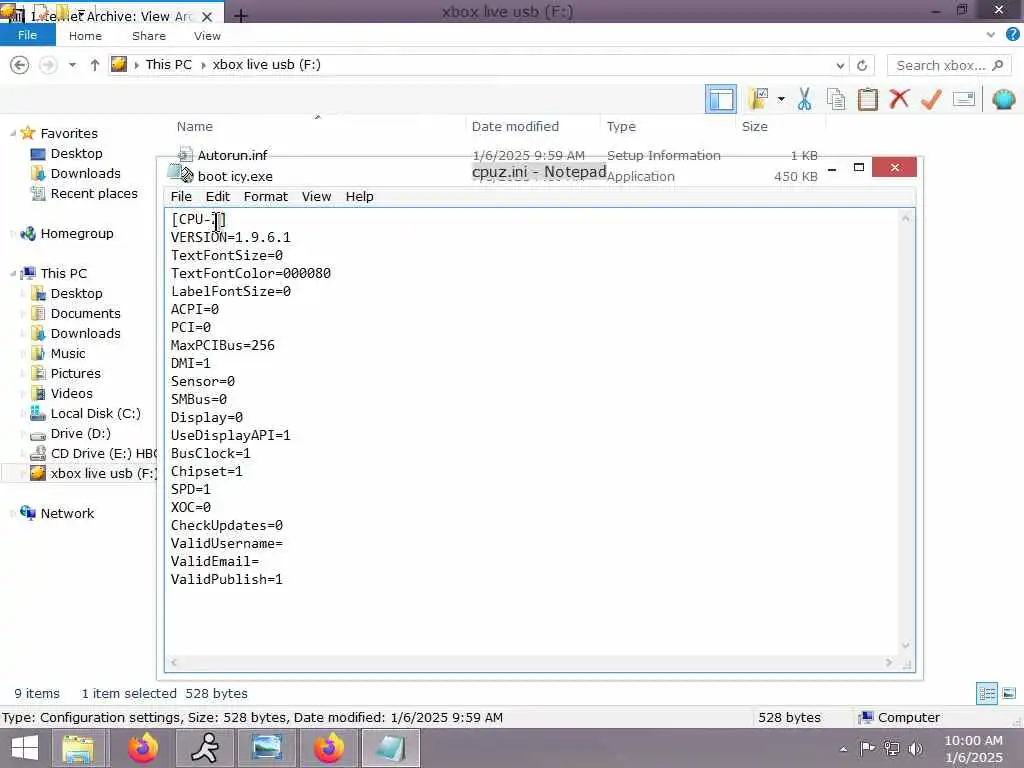Select the boot icy.exe file

click(235, 176)
